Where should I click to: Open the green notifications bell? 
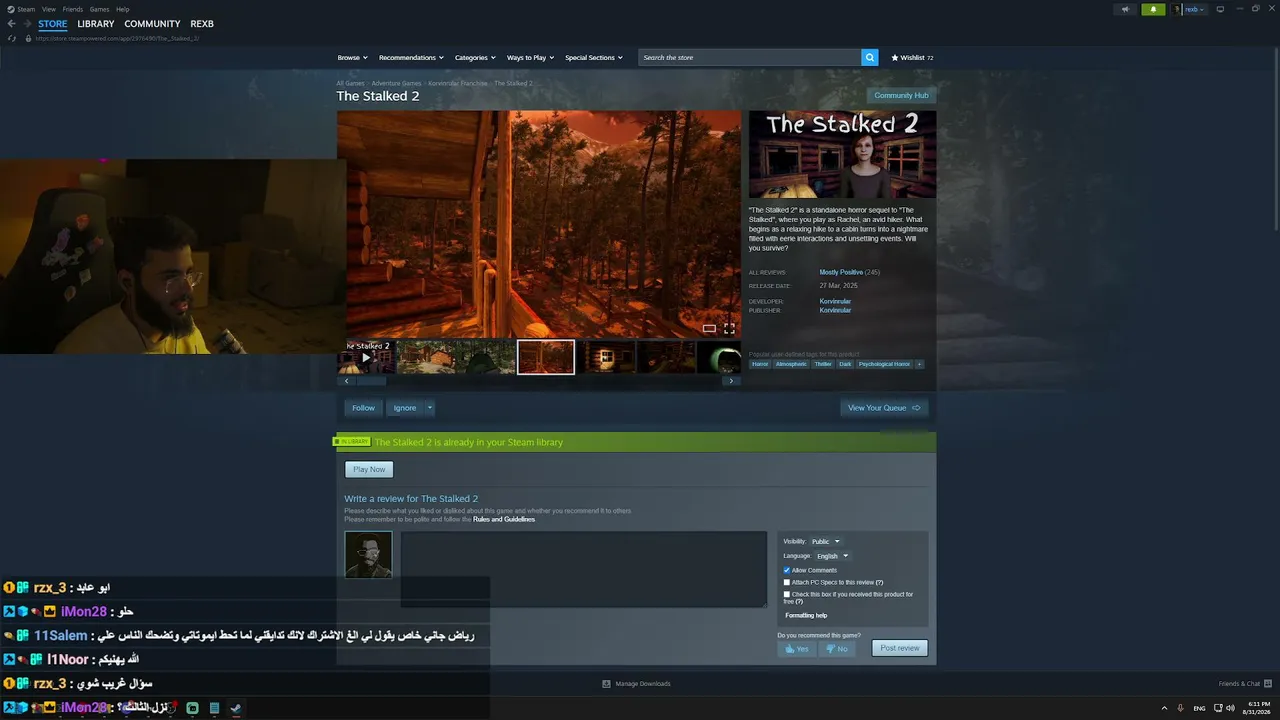point(1153,9)
